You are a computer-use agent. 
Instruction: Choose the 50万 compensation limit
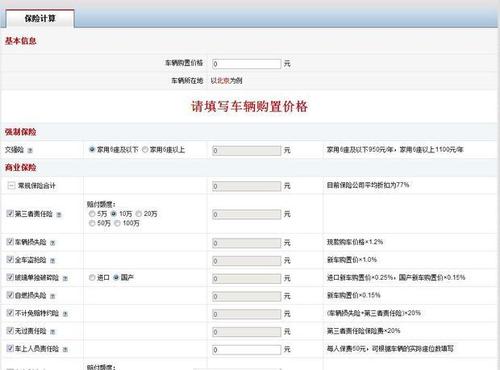click(92, 223)
